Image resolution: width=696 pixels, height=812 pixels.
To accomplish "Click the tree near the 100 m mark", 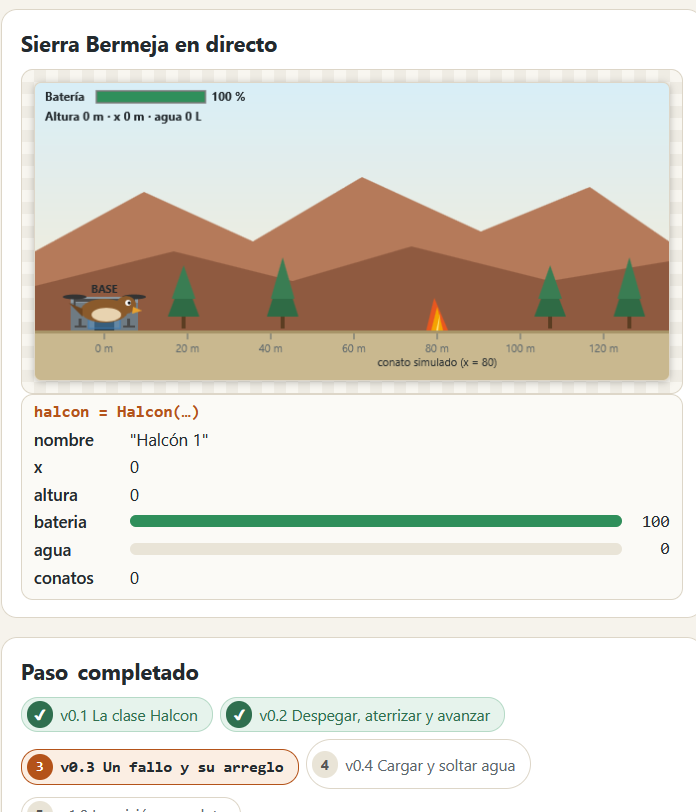I will click(x=550, y=297).
